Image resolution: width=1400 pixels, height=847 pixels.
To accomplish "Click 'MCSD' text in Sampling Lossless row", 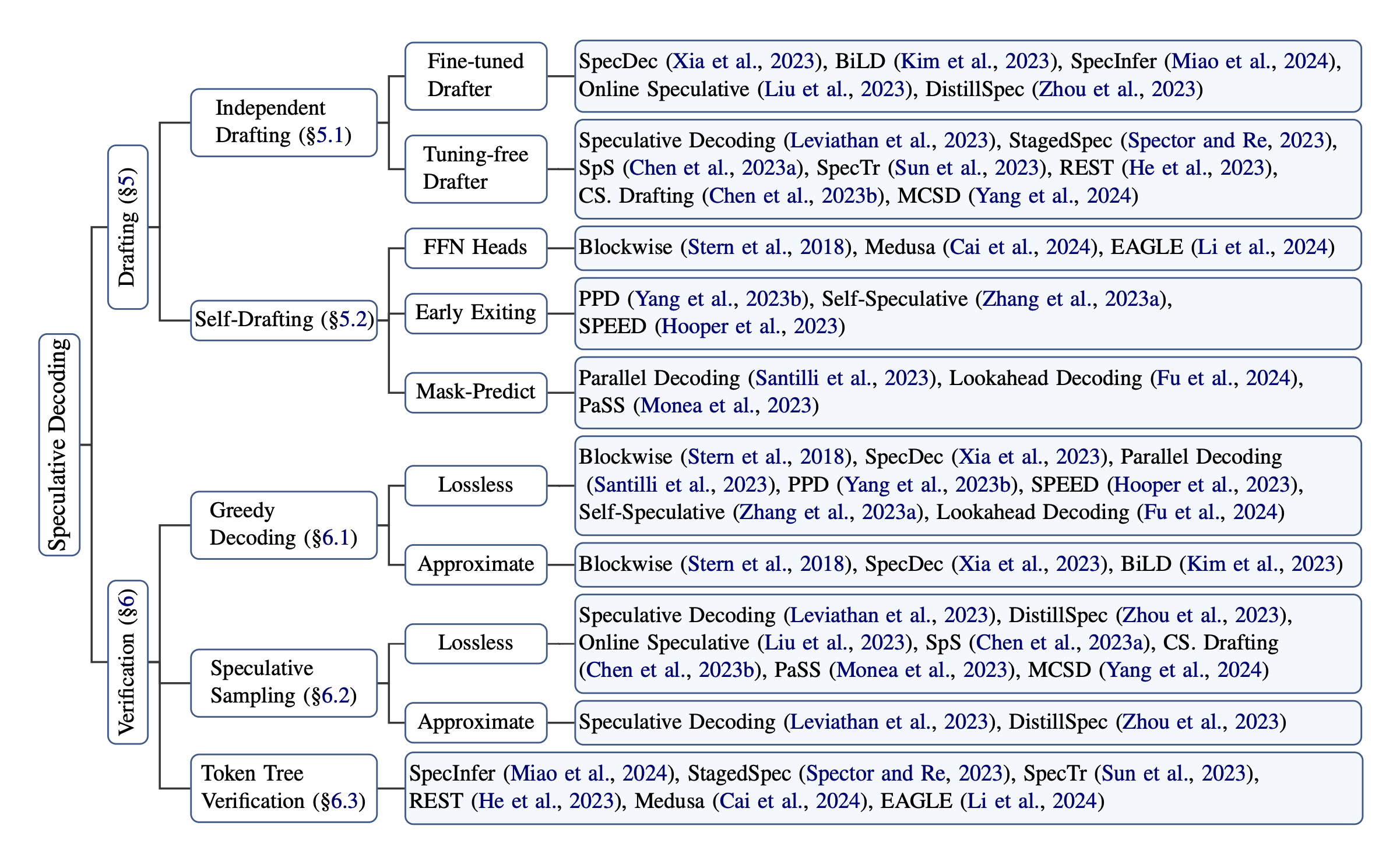I will point(1059,670).
